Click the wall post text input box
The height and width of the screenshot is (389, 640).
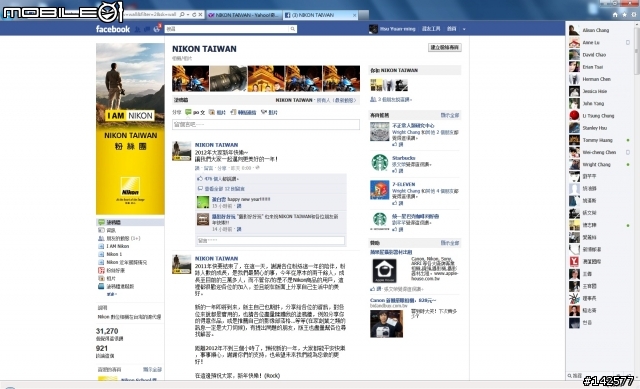point(266,124)
